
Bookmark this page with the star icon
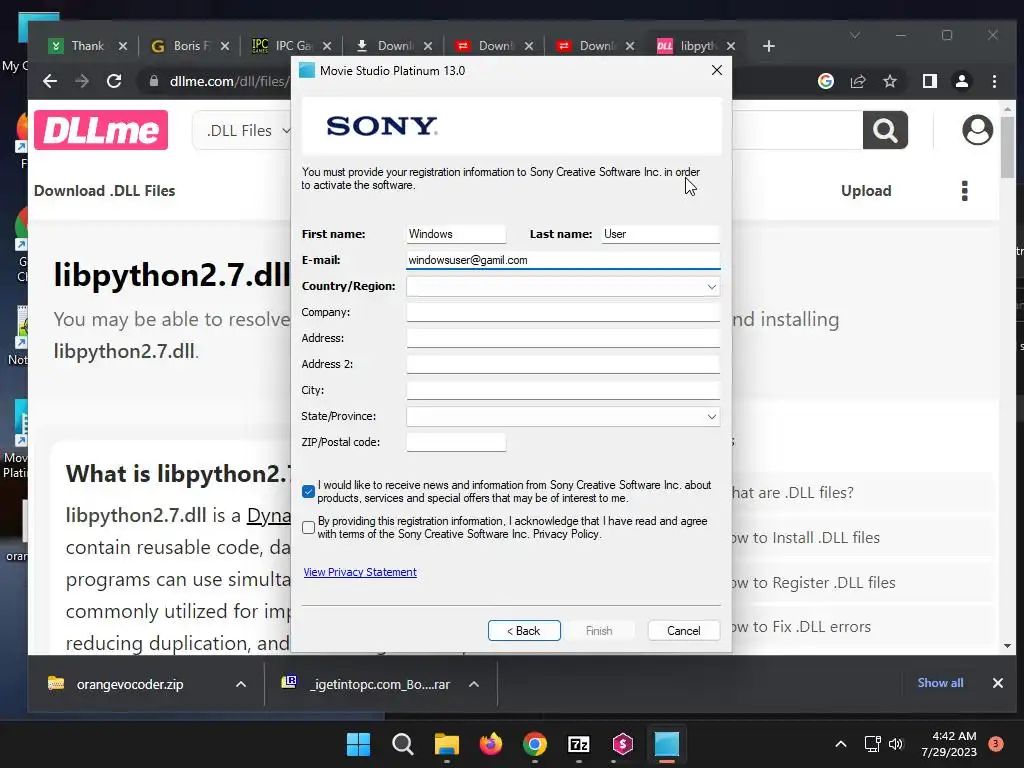tap(889, 81)
